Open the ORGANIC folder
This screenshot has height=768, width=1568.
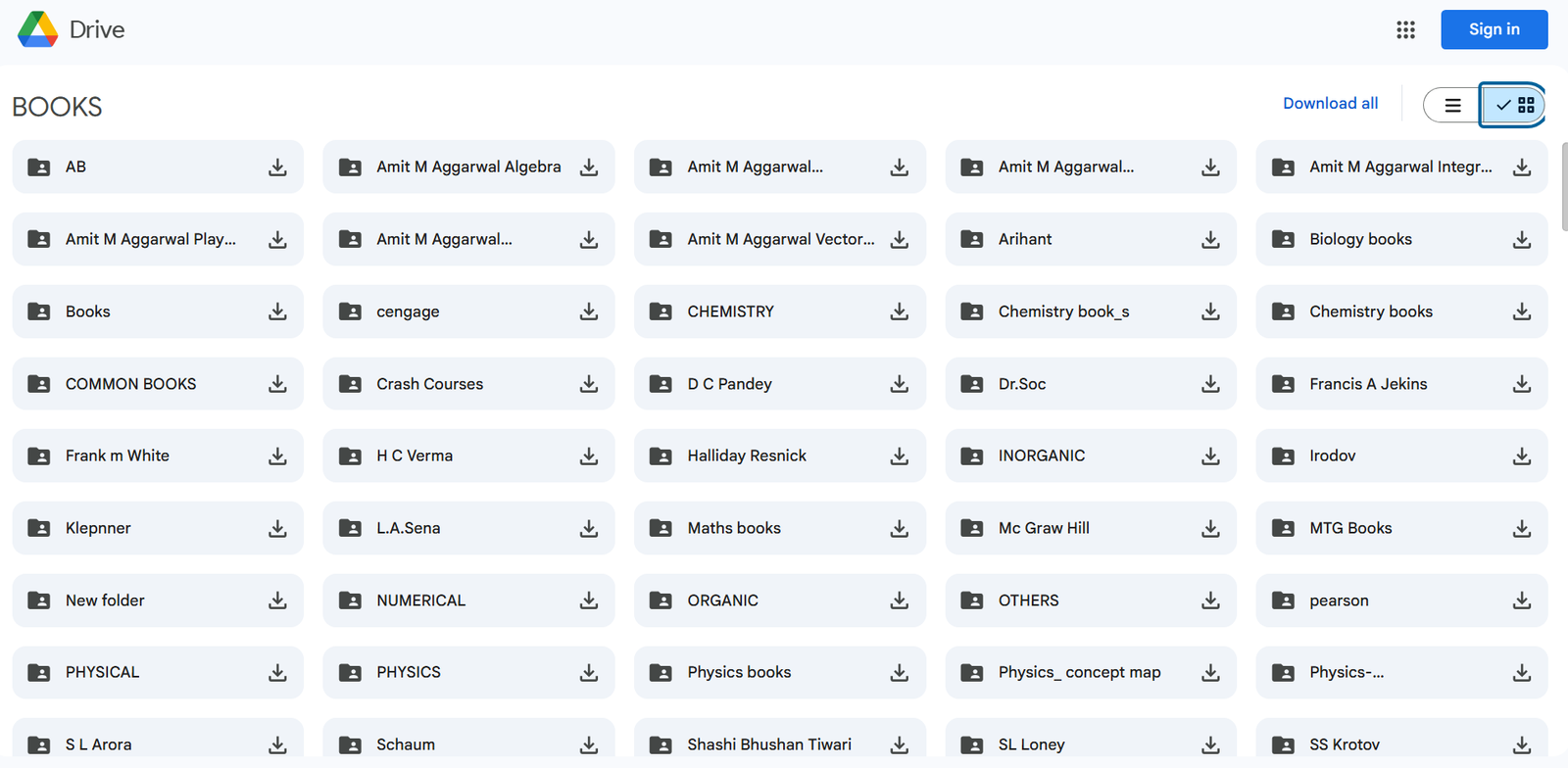(722, 600)
